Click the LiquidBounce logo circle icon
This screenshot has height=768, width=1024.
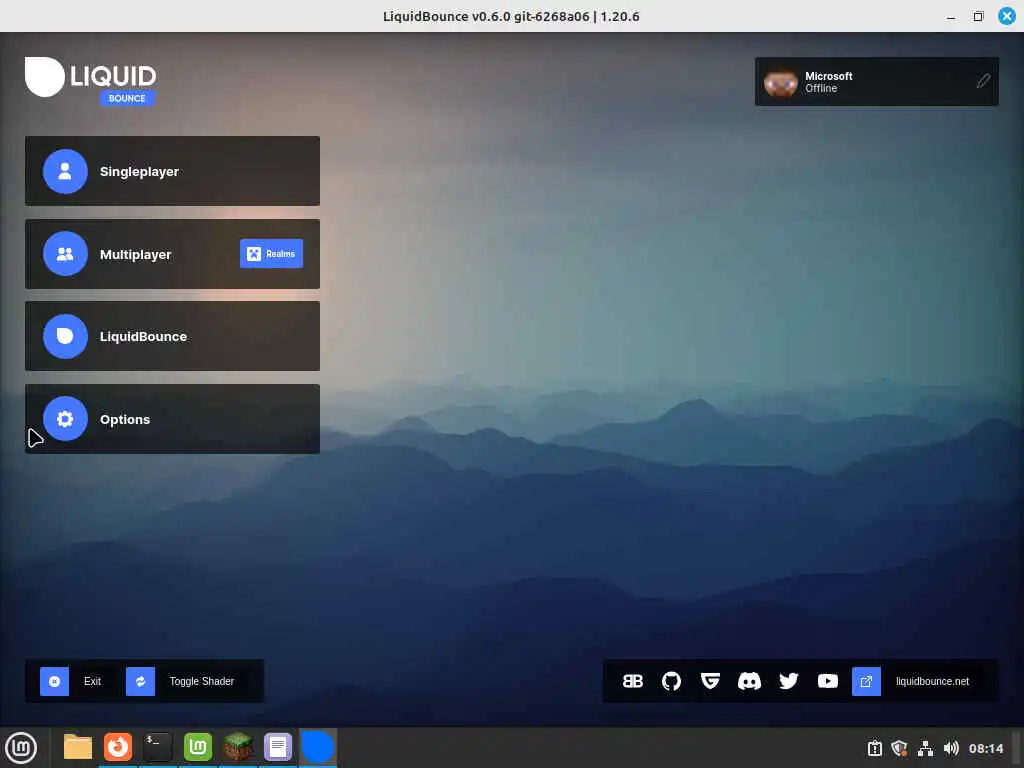coord(65,336)
